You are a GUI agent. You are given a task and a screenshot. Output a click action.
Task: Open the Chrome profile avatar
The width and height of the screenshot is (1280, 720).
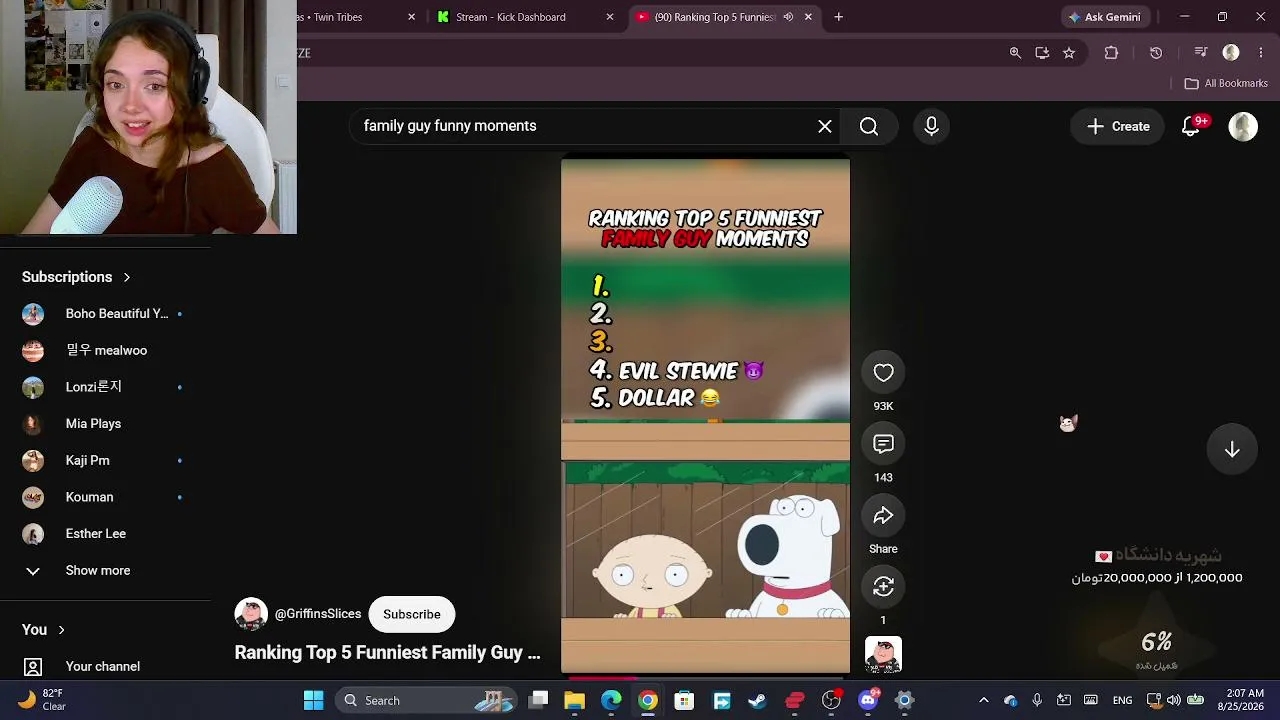(1231, 53)
